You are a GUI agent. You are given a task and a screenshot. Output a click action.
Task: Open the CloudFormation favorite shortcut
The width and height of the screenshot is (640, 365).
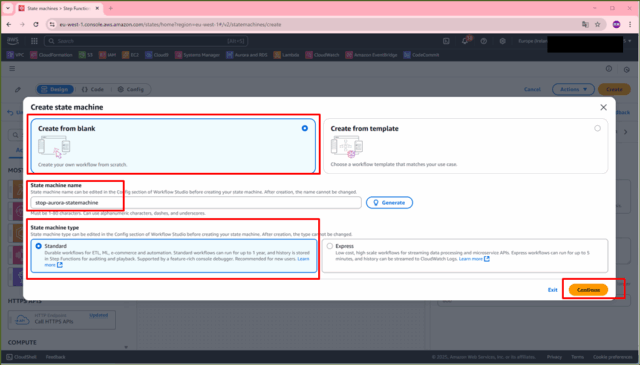pos(51,55)
